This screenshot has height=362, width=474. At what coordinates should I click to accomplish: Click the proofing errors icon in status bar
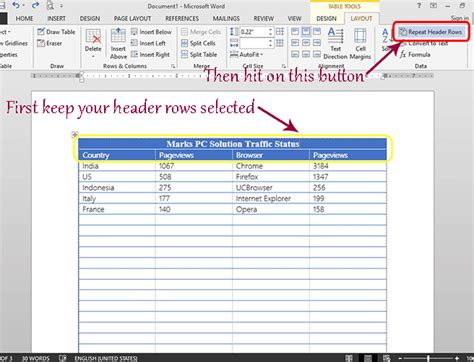pos(62,358)
